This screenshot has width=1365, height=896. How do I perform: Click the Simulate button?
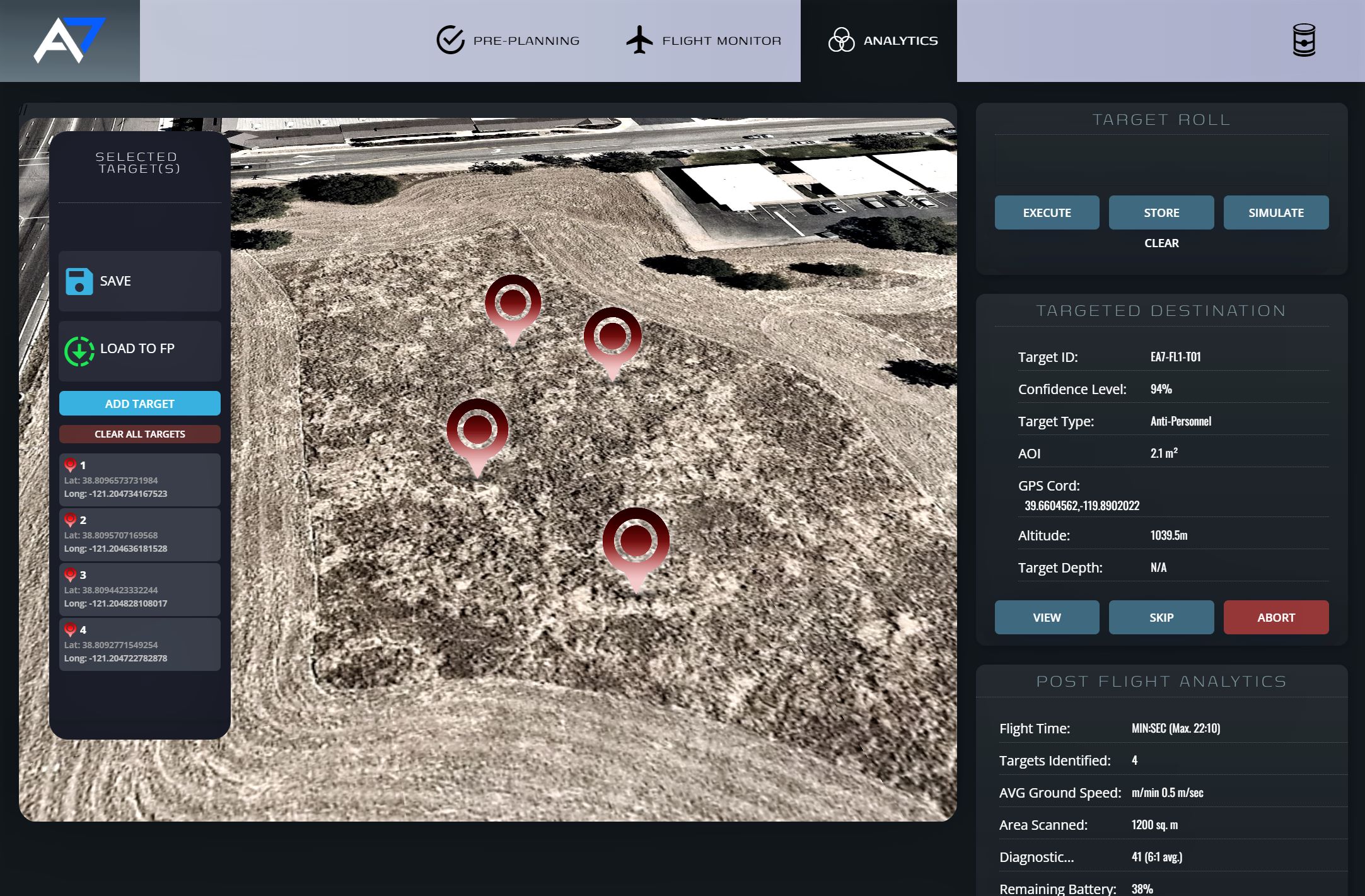[1275, 212]
